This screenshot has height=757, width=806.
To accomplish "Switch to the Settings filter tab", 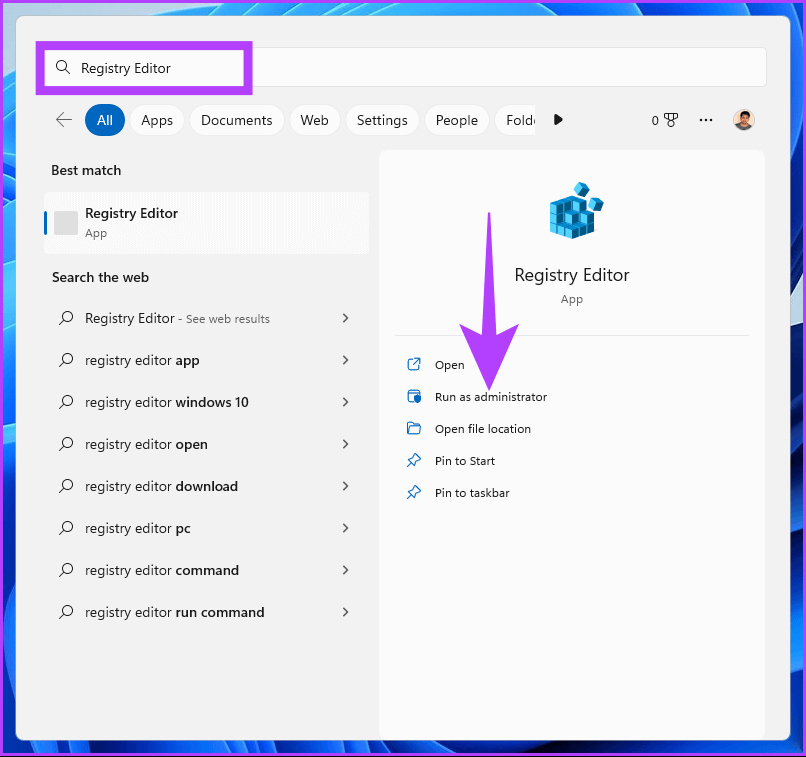I will 382,120.
